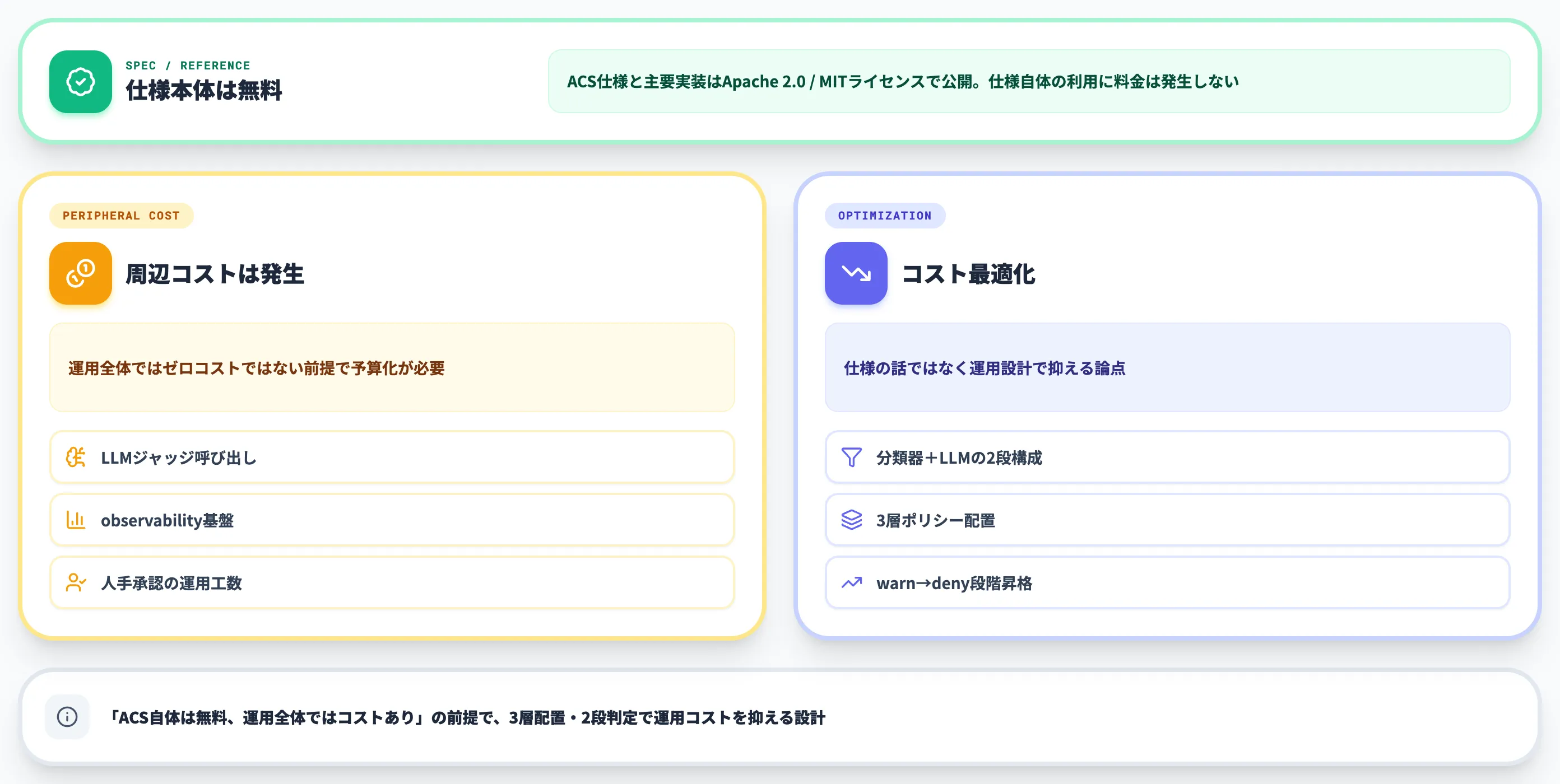Click the rising trend icon beside warn→deny段階昇格
Screen dimensions: 1560x784
coord(852,582)
